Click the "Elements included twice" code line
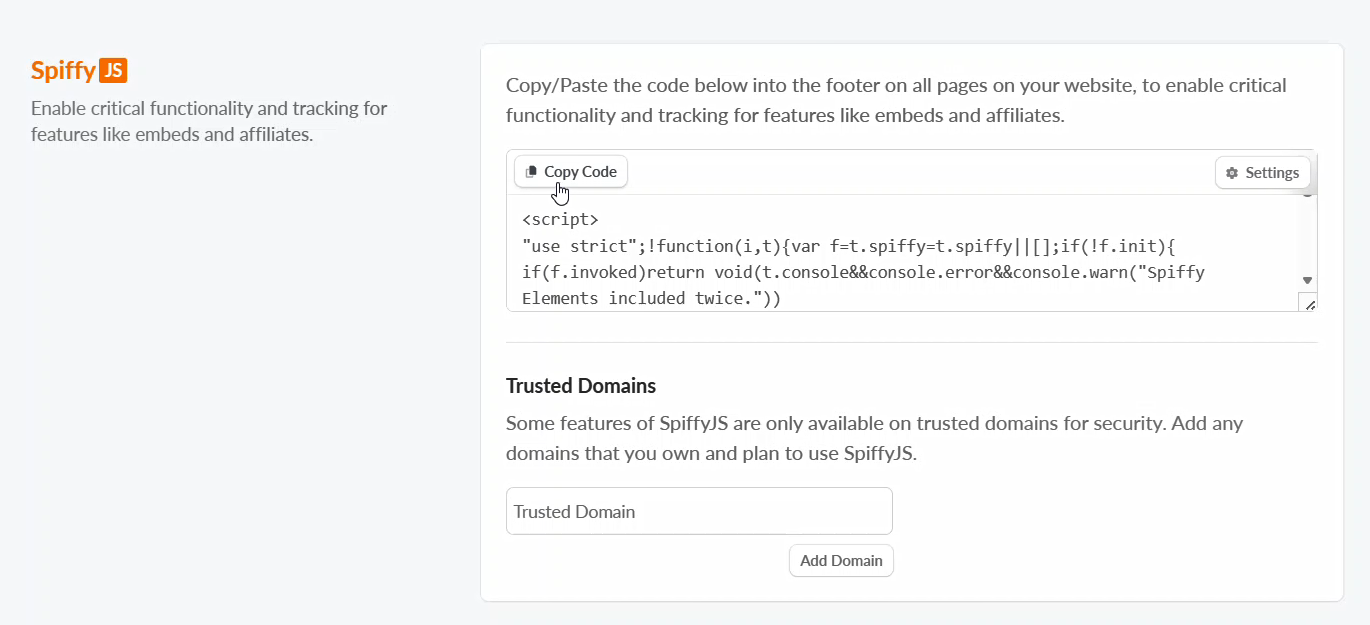The height and width of the screenshot is (625, 1370). point(651,298)
